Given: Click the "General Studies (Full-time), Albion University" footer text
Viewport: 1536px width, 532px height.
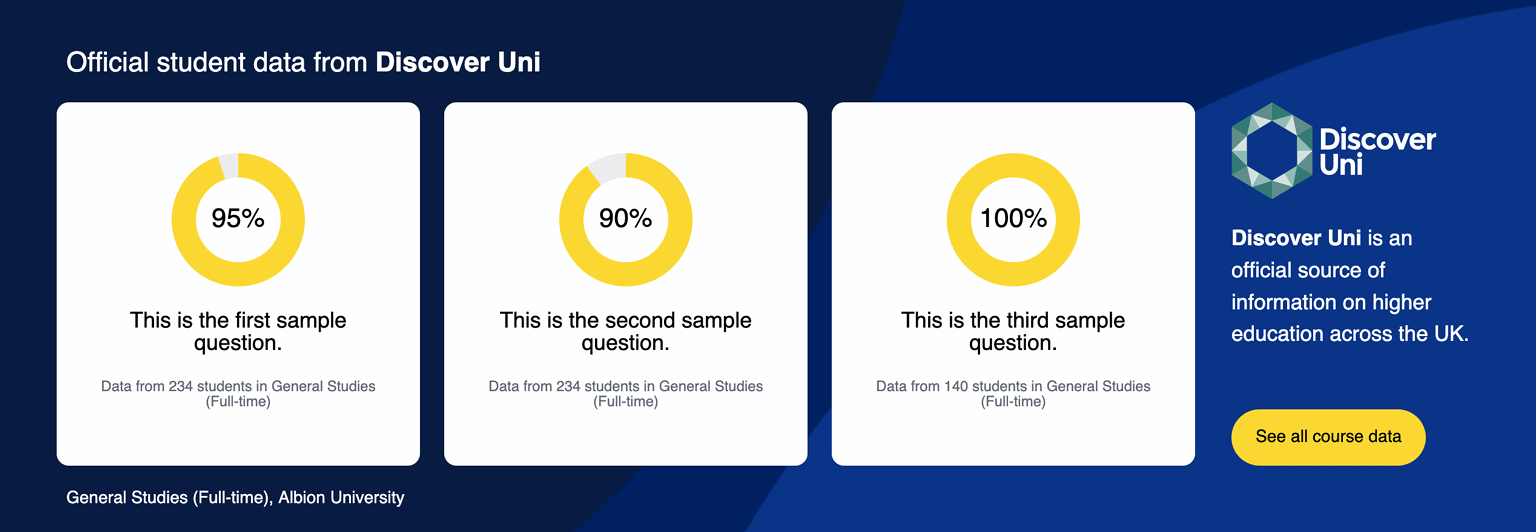Looking at the screenshot, I should click(x=235, y=497).
